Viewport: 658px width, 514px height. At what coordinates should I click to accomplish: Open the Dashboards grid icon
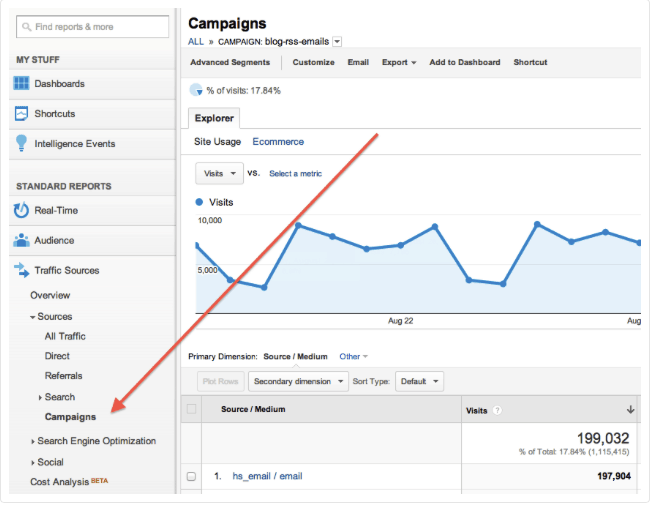[21, 83]
